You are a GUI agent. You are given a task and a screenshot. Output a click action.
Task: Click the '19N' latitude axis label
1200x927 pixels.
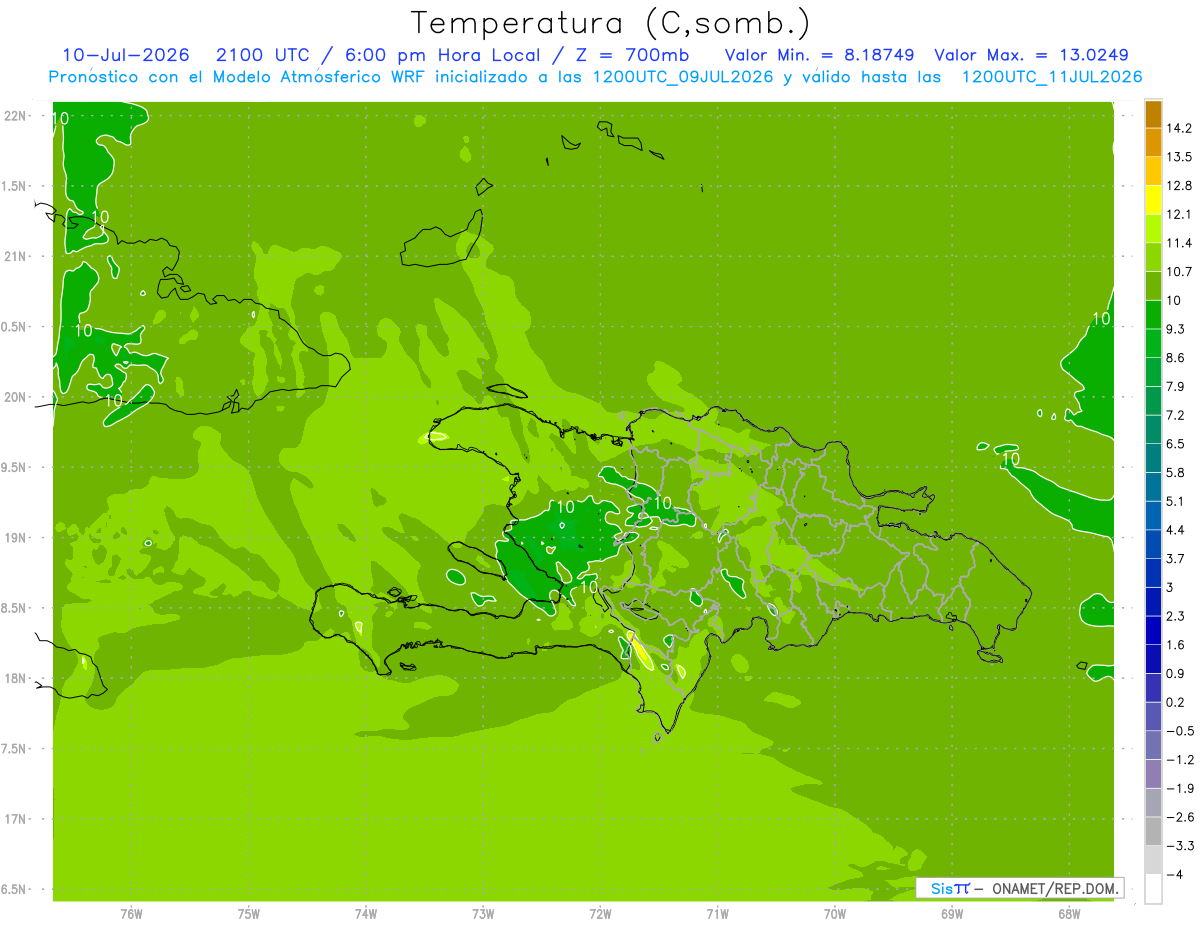click(14, 537)
